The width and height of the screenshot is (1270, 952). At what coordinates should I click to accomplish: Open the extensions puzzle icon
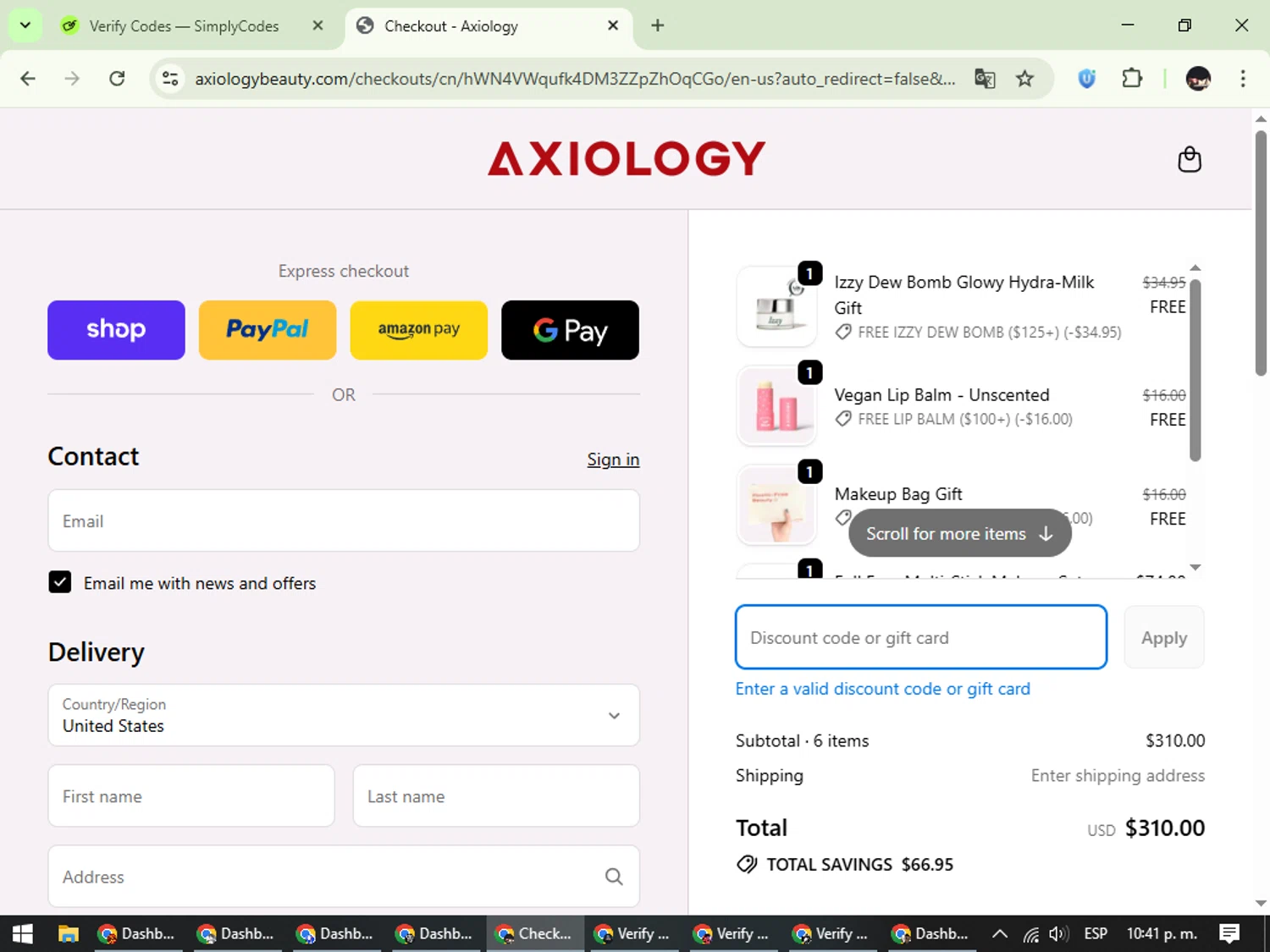click(1132, 79)
